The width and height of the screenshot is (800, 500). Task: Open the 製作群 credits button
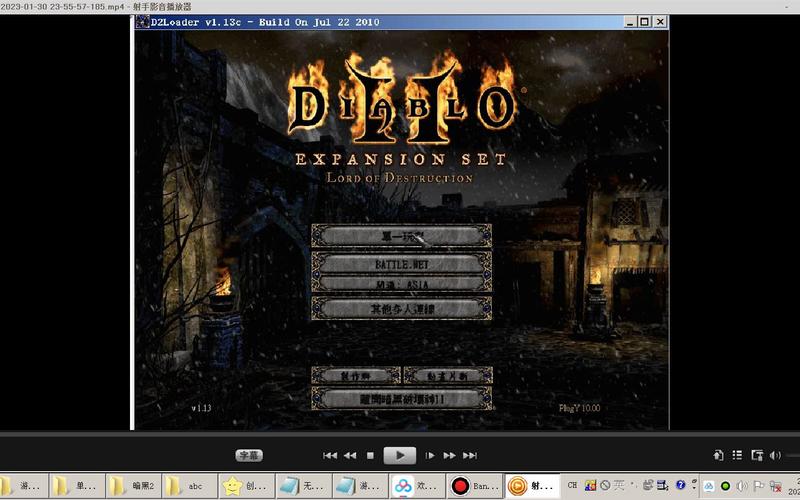[356, 376]
